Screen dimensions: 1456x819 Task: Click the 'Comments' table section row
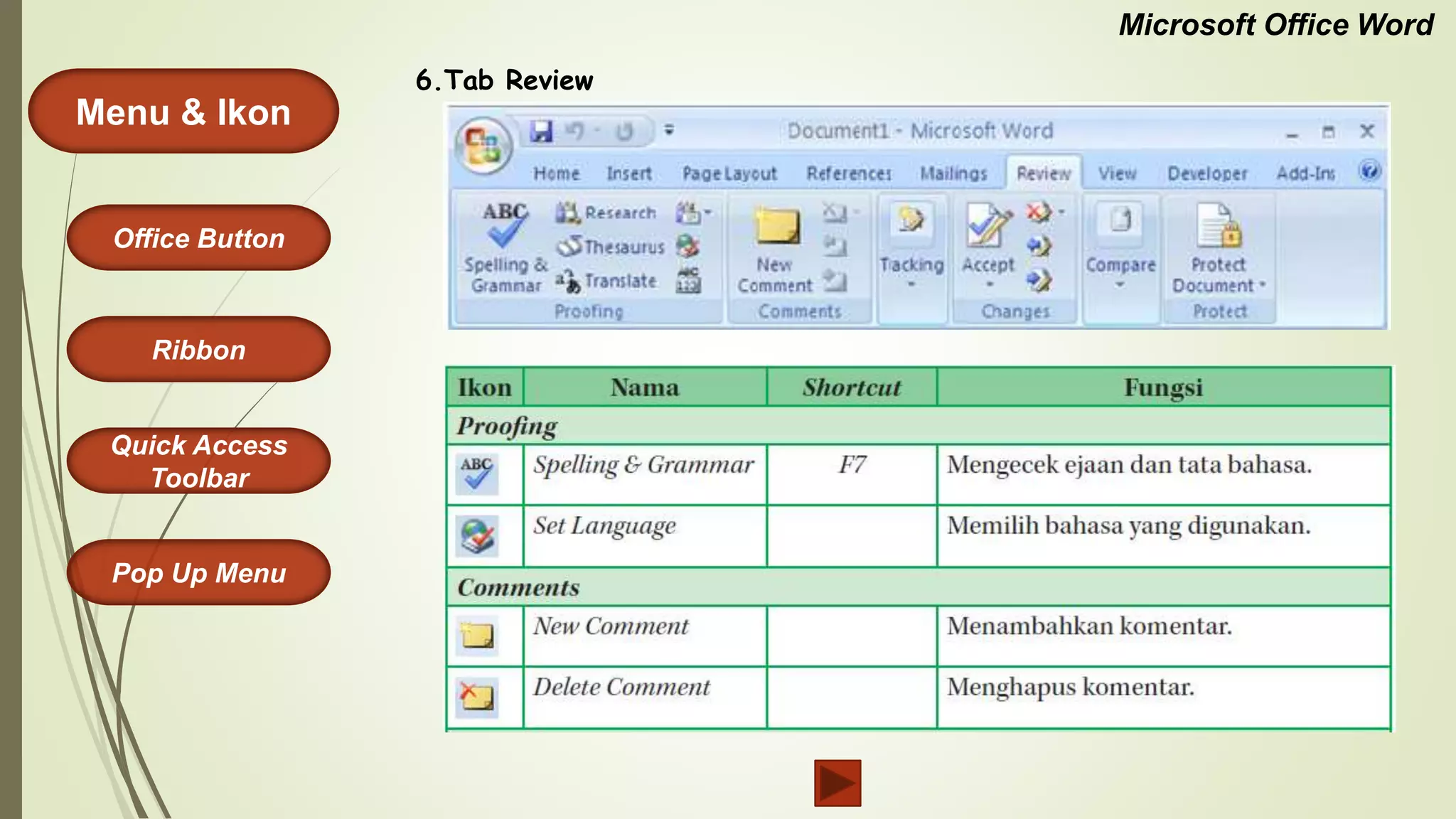[x=919, y=587]
